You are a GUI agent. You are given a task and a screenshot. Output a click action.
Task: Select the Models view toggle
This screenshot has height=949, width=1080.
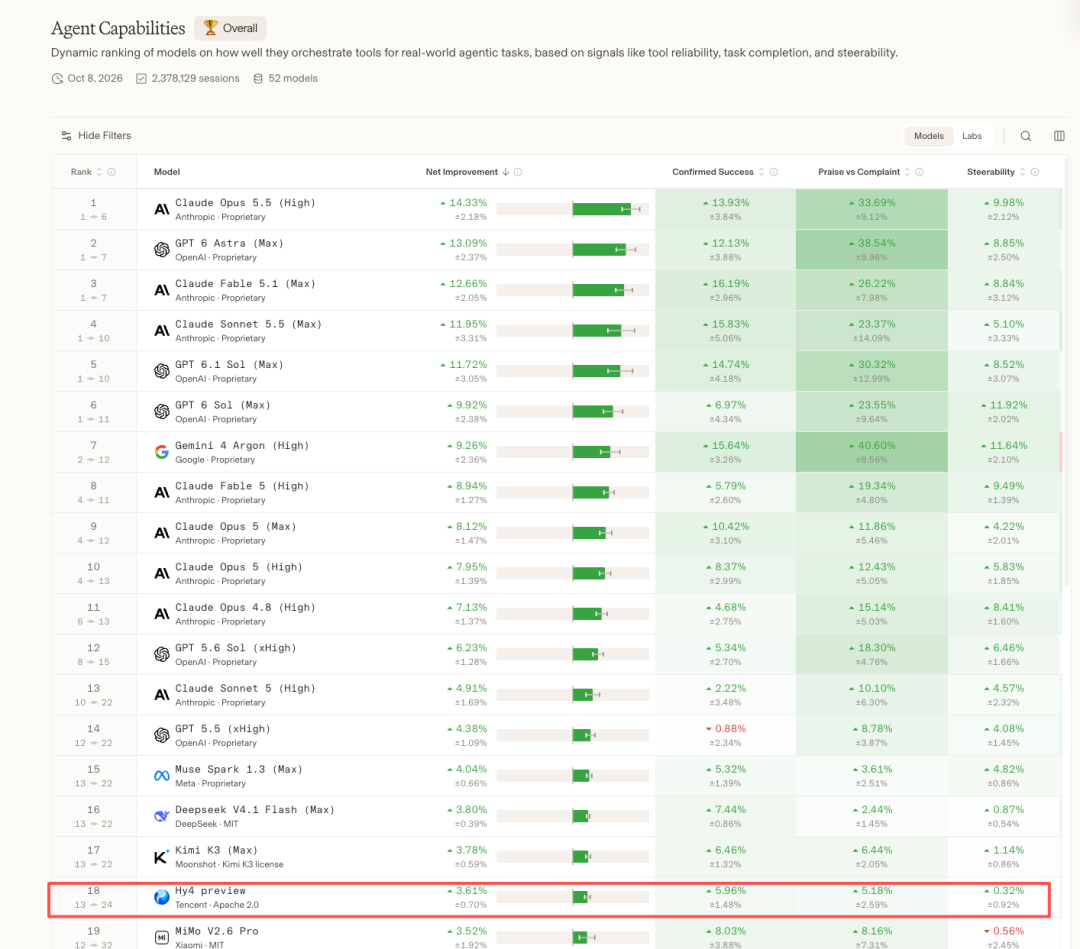pyautogui.click(x=928, y=136)
